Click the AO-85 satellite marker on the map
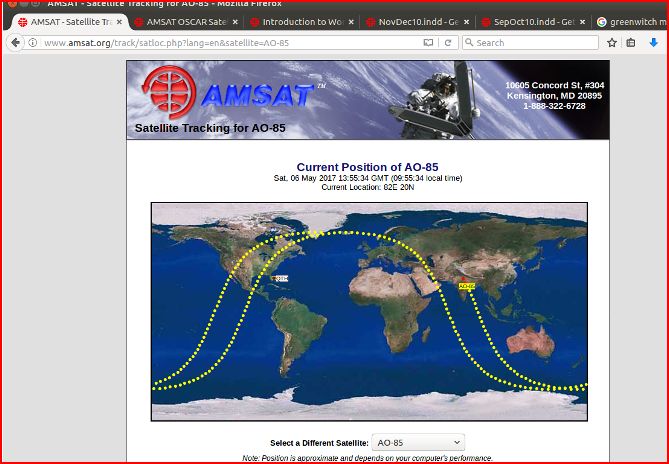The image size is (669, 464). tap(466, 286)
